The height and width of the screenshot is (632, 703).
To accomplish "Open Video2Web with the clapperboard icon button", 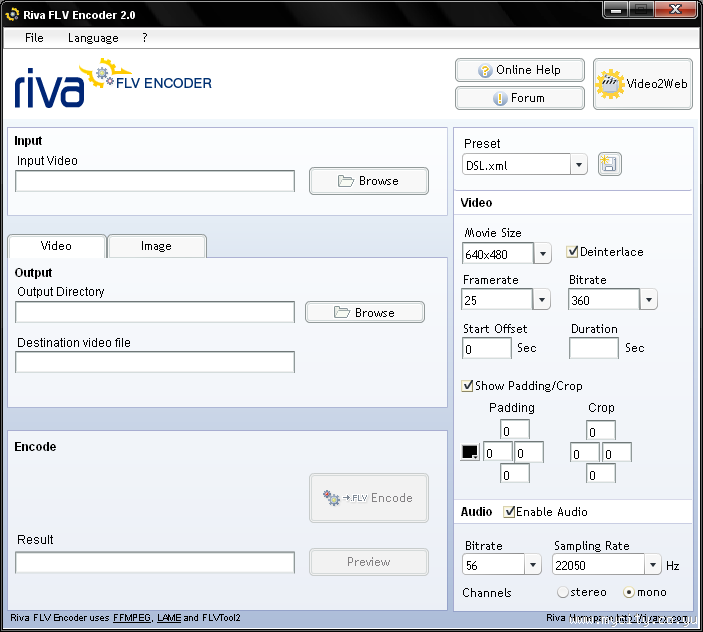I will 642,84.
